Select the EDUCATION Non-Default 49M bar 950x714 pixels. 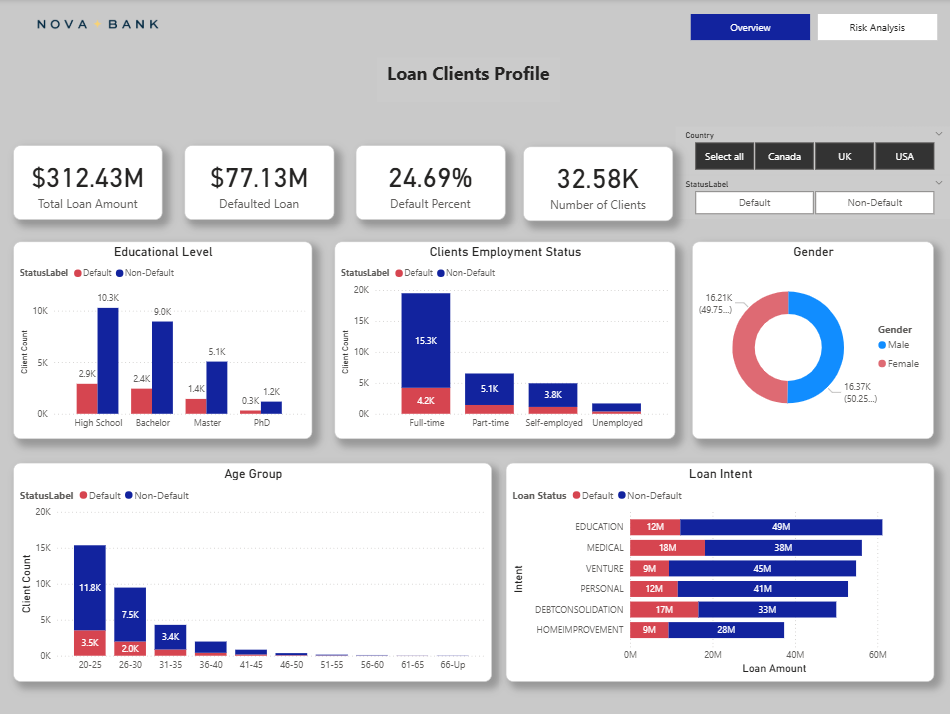coord(781,527)
